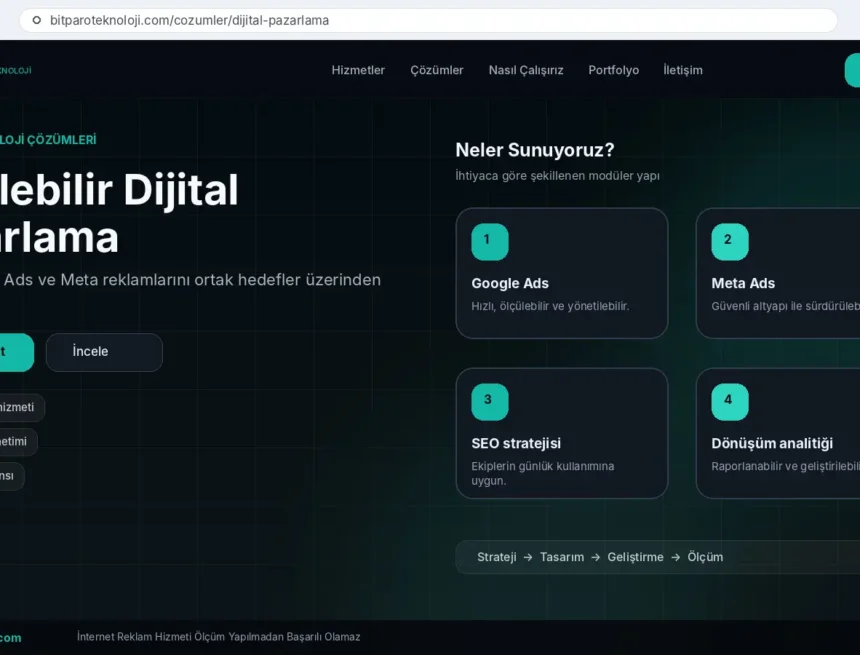Click the footer ticker about İnternet Reklam Hizmeti
Viewport: 860px width, 655px height.
pos(218,637)
